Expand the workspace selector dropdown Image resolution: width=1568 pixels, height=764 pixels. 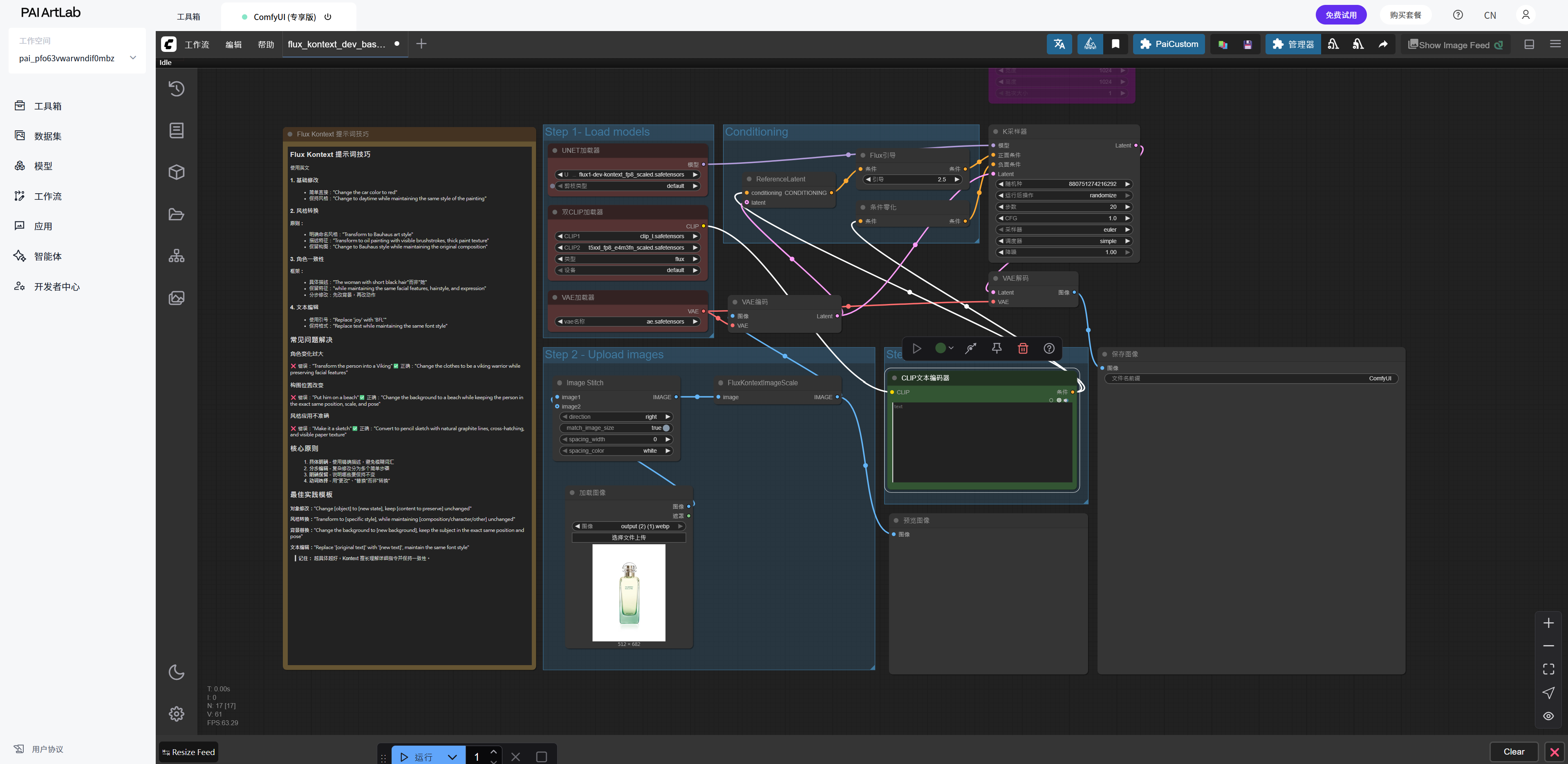point(133,58)
